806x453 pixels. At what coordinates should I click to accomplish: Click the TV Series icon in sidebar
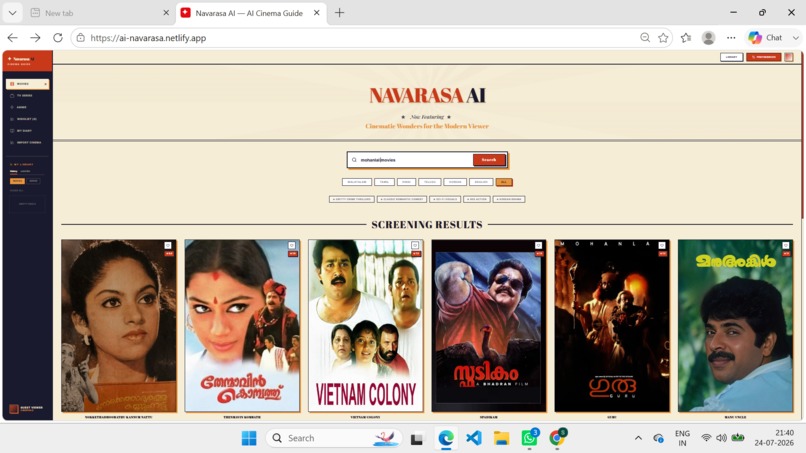coord(12,96)
